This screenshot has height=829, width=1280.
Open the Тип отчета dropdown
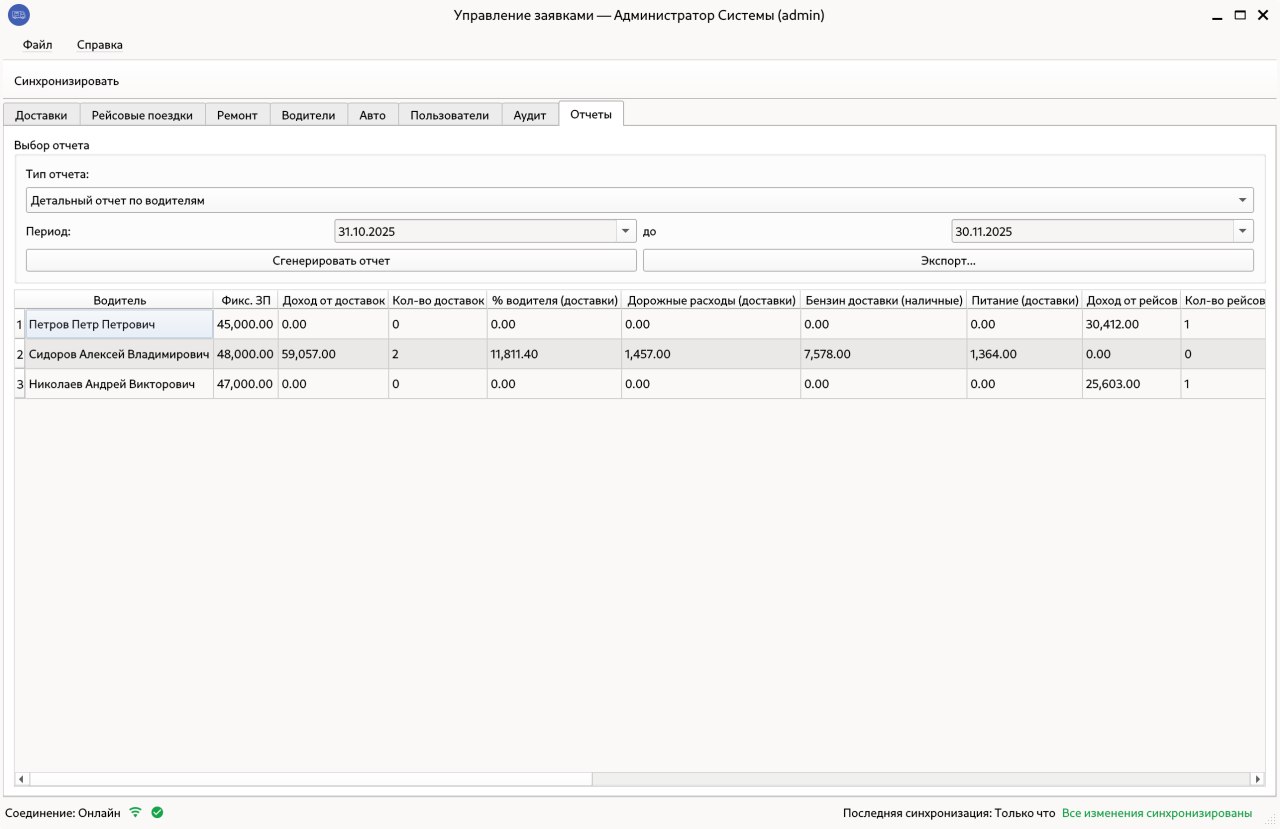click(x=640, y=200)
